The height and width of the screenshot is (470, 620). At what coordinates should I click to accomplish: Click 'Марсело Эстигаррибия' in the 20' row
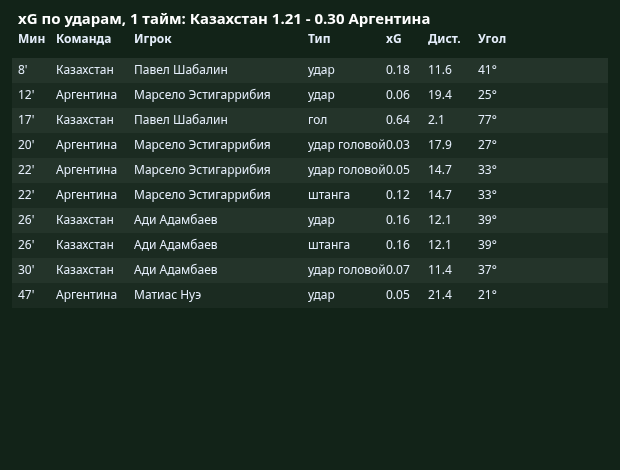point(202,145)
